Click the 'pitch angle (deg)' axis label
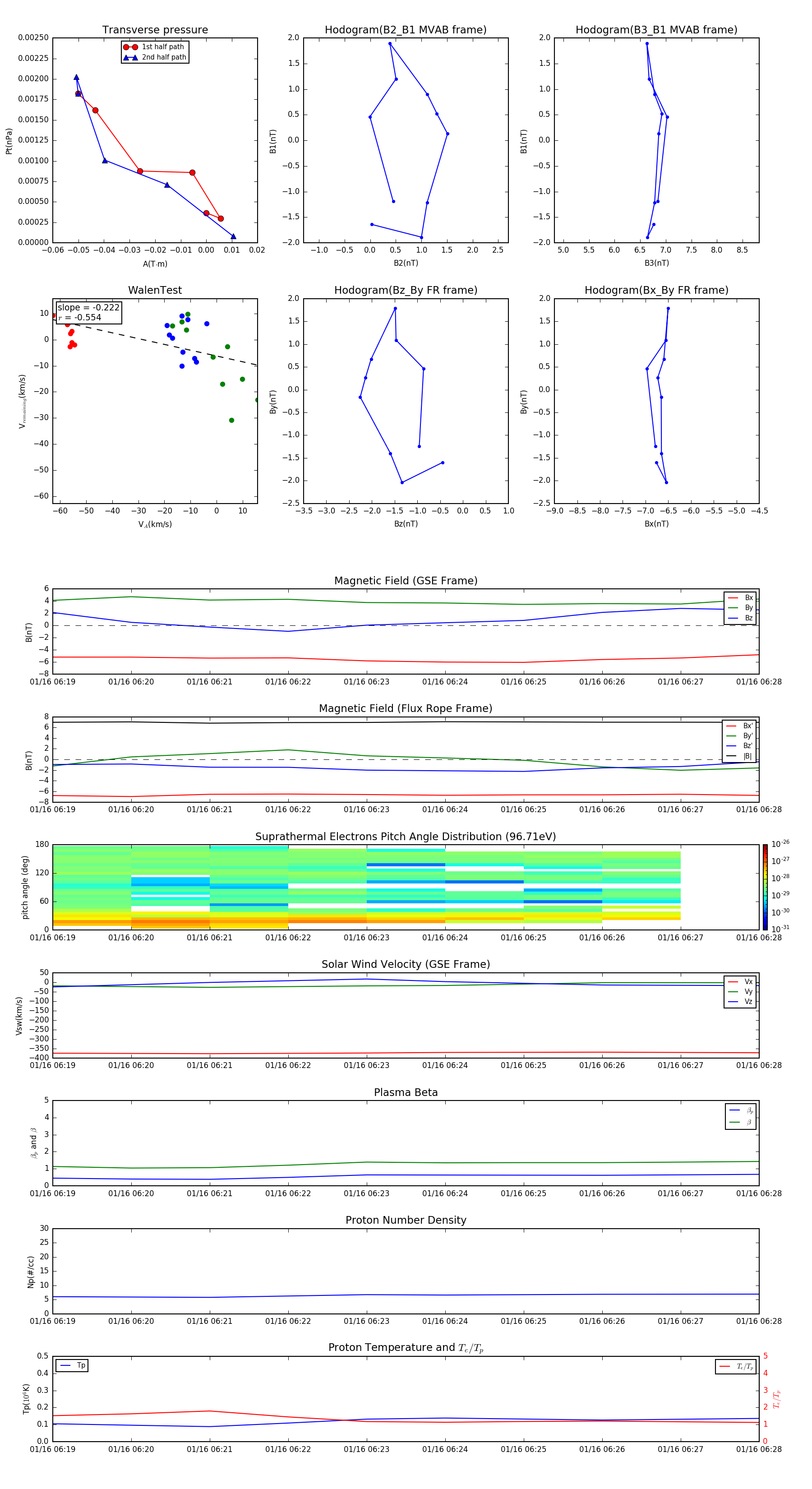Screen dimensions: 812x1489 pos(25,887)
